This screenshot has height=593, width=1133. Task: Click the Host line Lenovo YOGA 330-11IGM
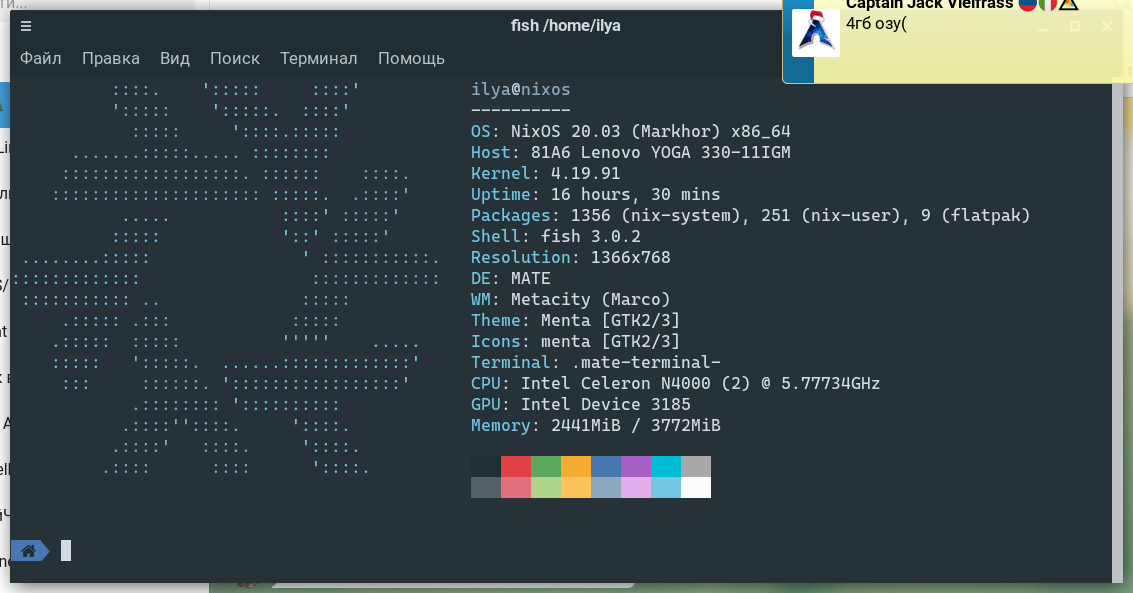pyautogui.click(x=631, y=152)
